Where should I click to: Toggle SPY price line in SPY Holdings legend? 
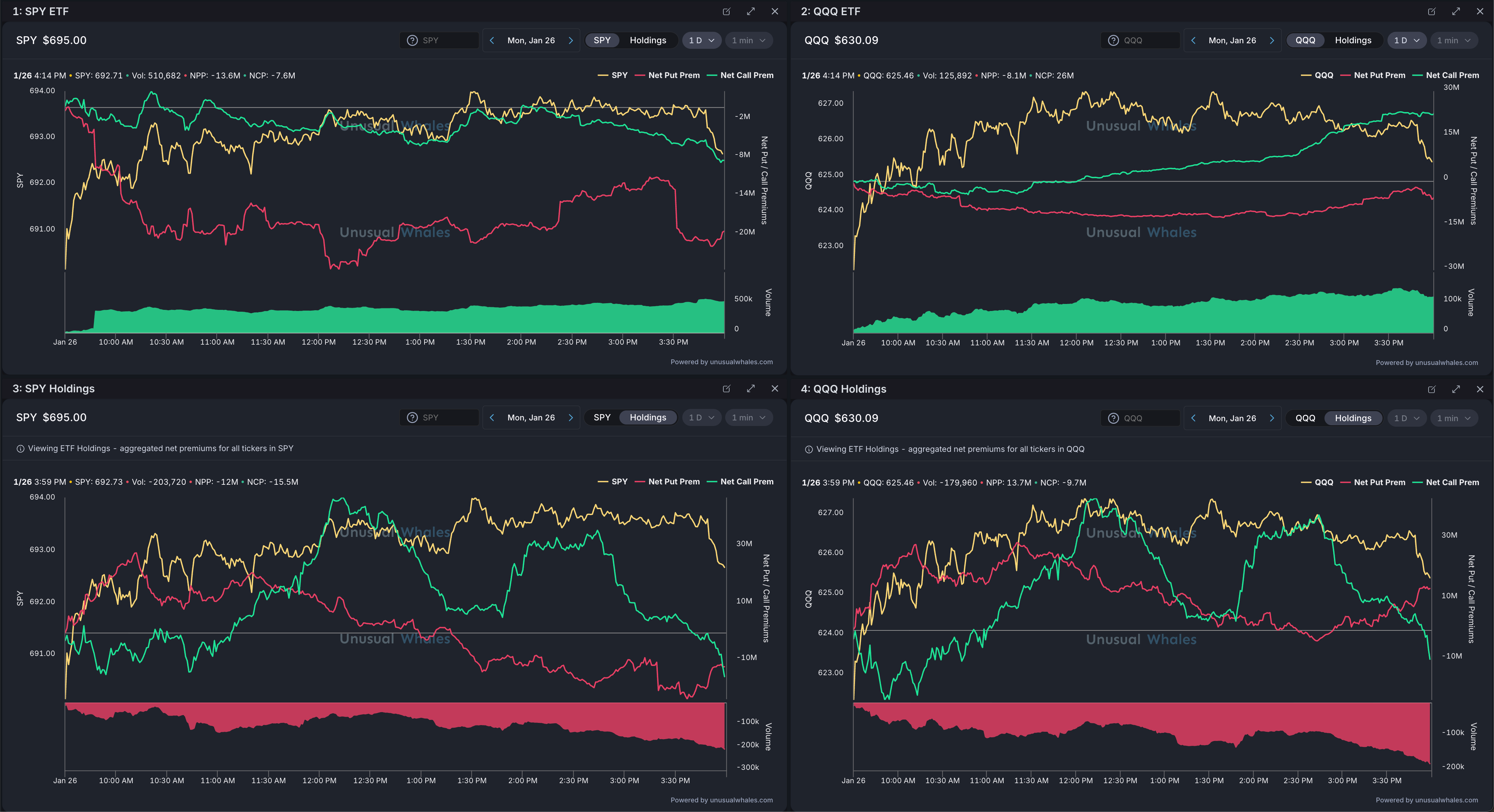(x=619, y=482)
